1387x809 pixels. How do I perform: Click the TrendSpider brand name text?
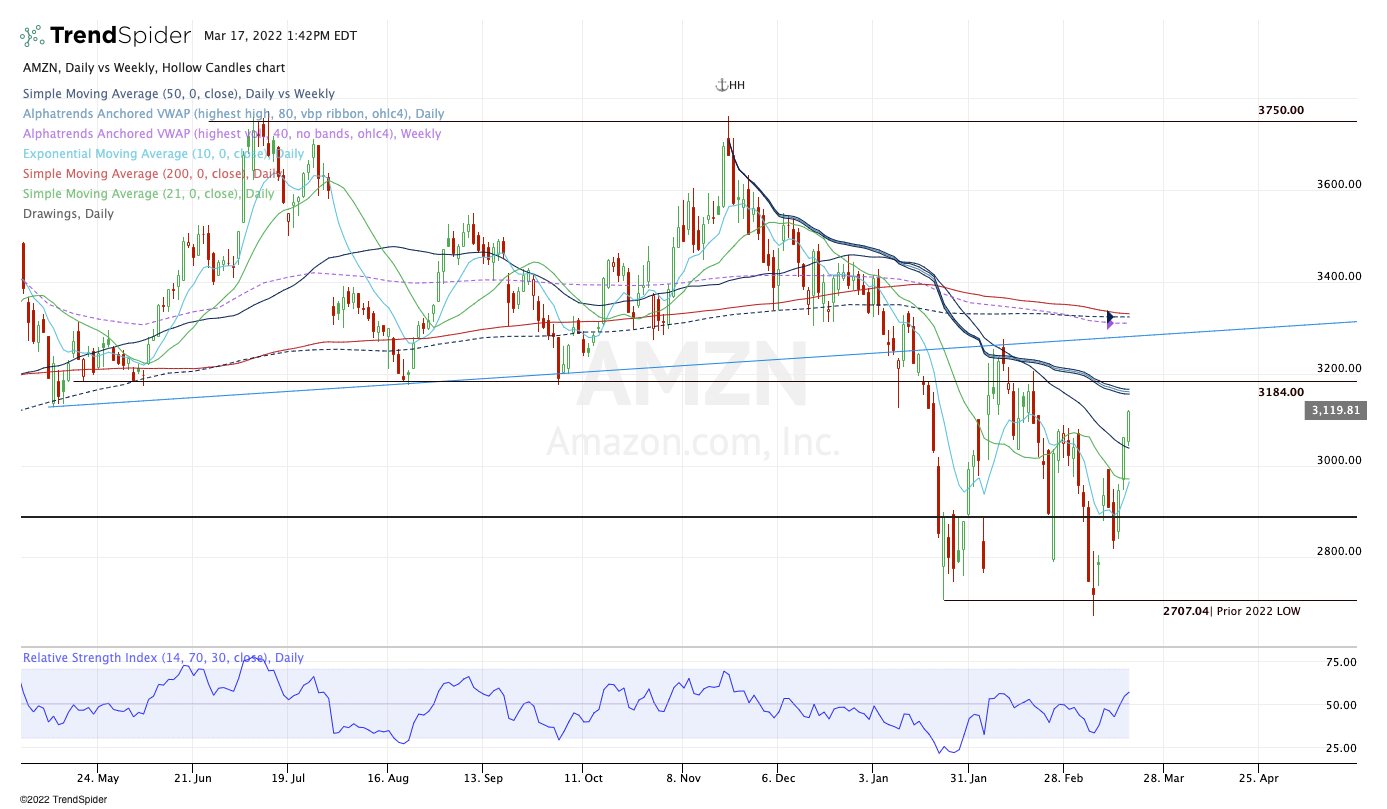pyautogui.click(x=120, y=36)
